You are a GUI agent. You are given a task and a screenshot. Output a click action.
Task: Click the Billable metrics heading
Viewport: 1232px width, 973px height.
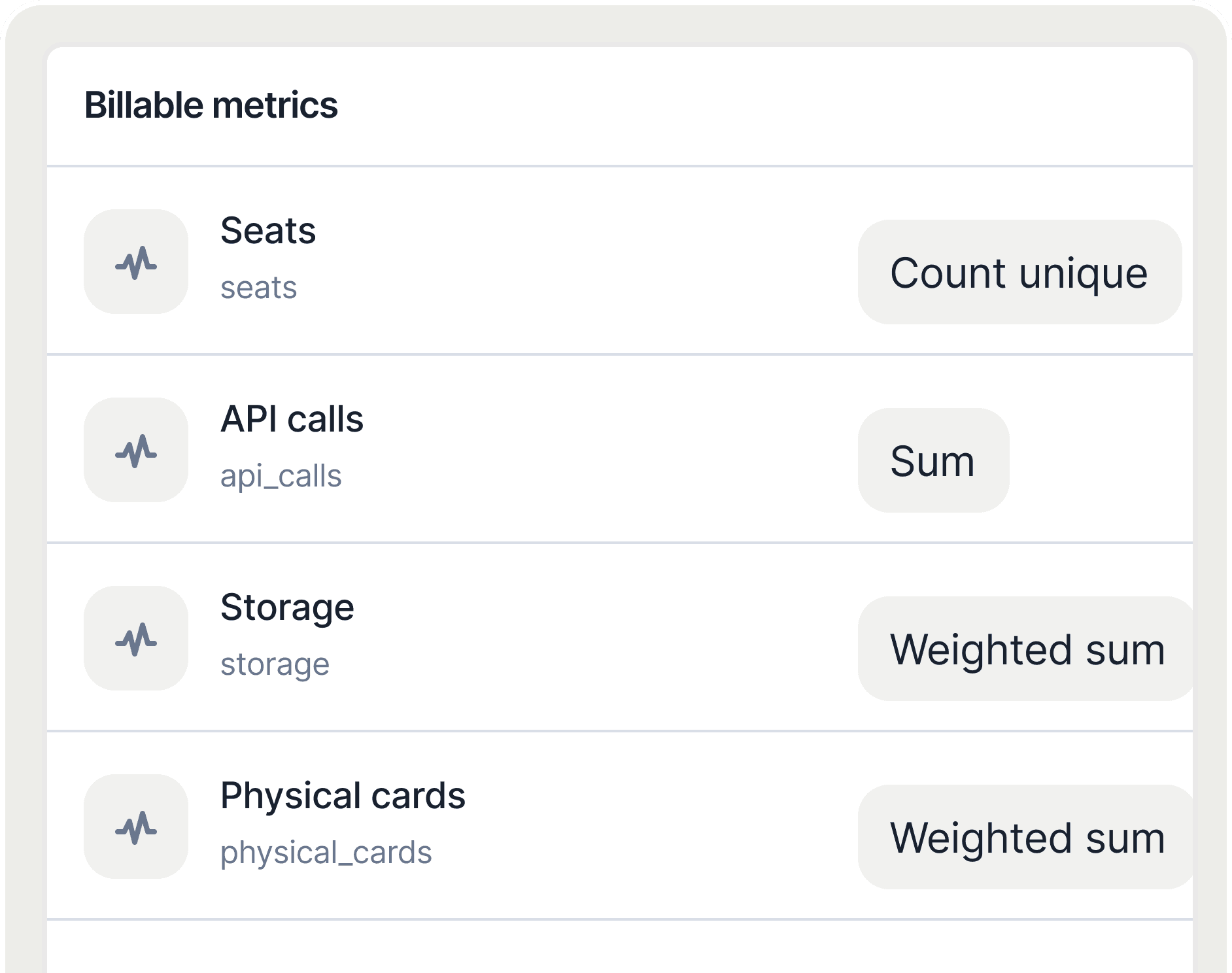point(211,103)
